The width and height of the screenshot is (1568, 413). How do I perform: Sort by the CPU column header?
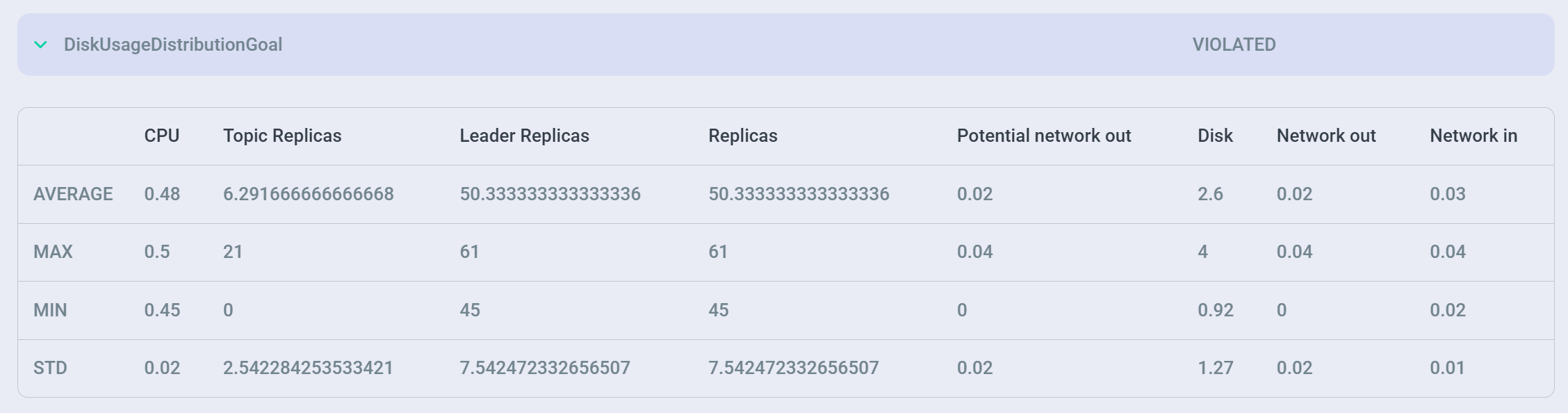[161, 136]
